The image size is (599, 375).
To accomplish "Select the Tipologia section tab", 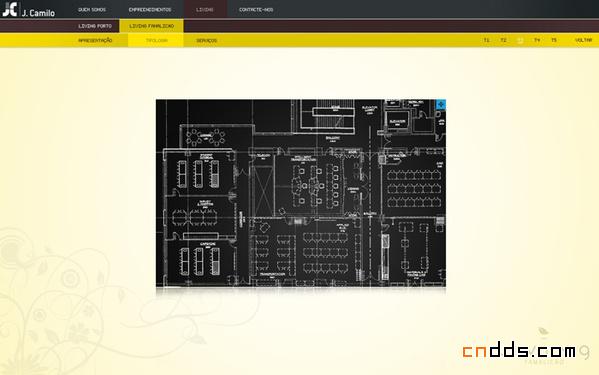I will 156,40.
